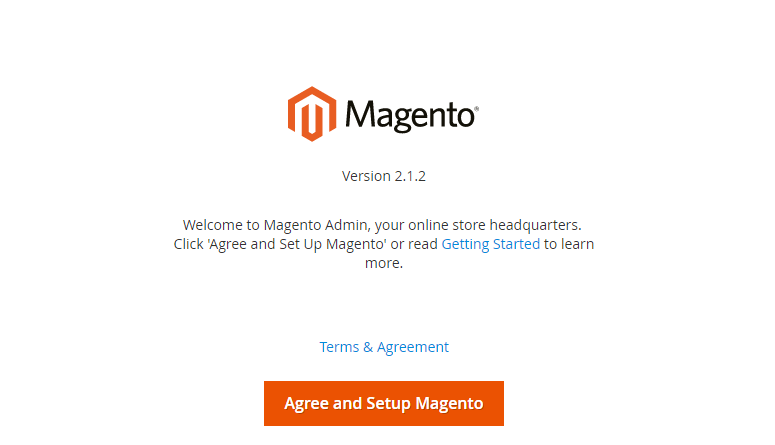Click the registered trademark symbol beside Magento
The image size is (775, 445).
pyautogui.click(x=476, y=107)
